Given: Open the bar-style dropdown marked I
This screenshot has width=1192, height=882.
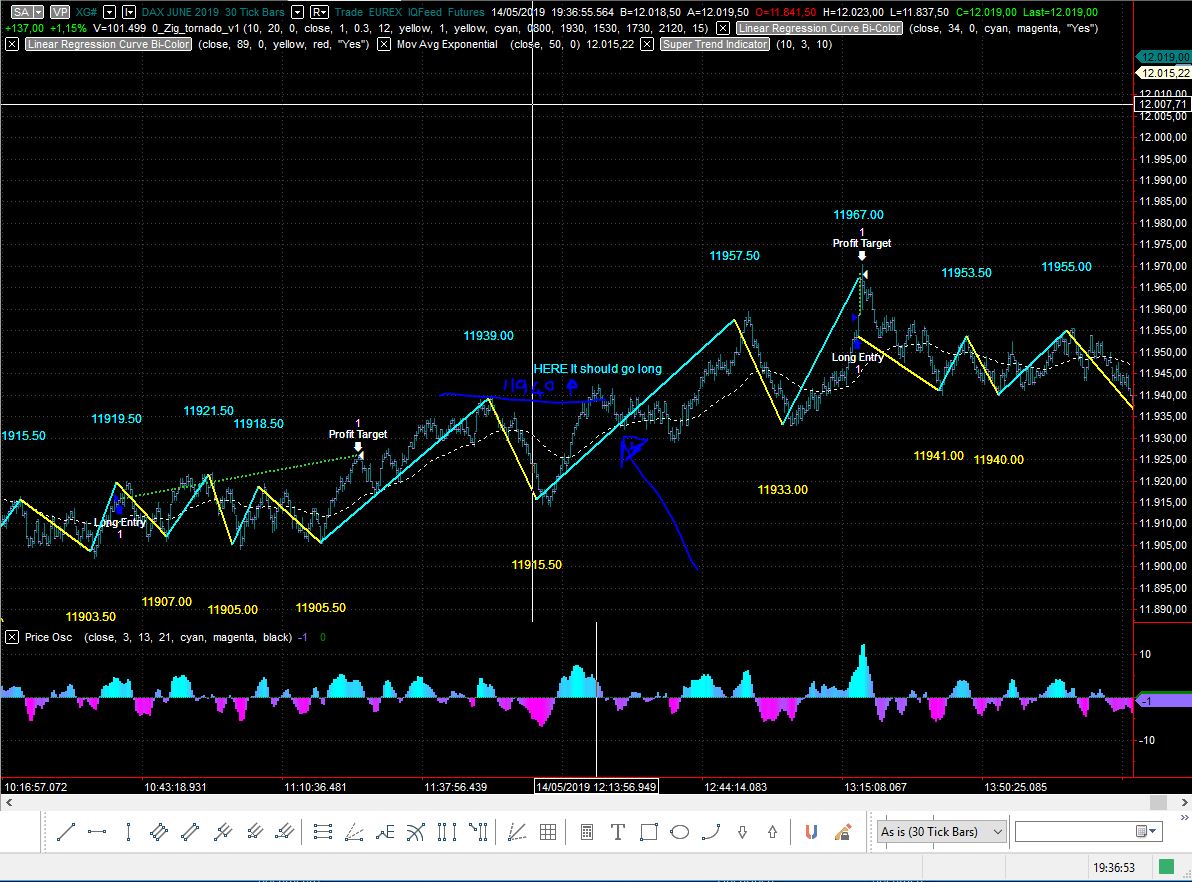Looking at the screenshot, I should point(128,12).
